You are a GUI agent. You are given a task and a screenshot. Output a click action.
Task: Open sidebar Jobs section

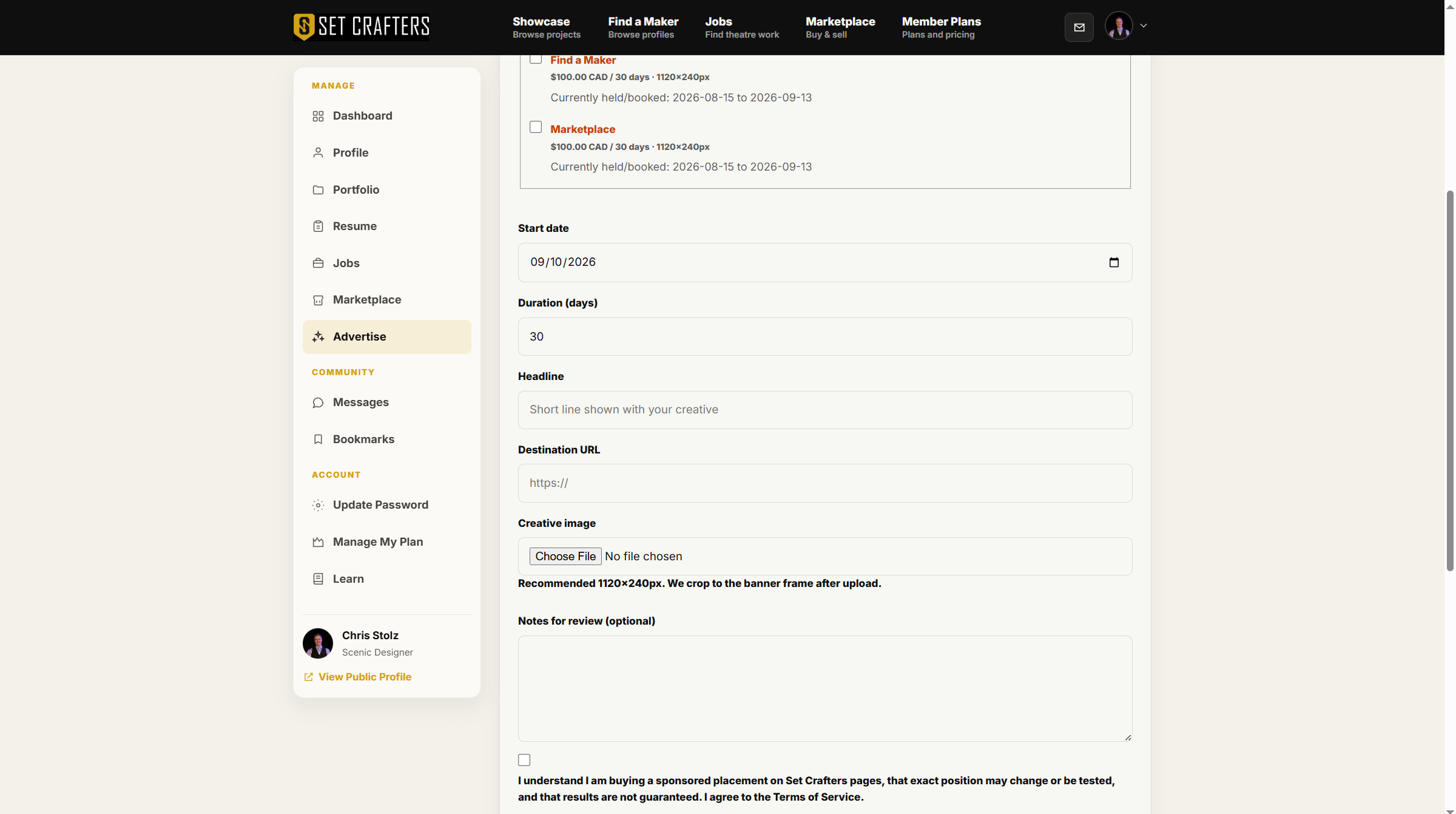(387, 263)
